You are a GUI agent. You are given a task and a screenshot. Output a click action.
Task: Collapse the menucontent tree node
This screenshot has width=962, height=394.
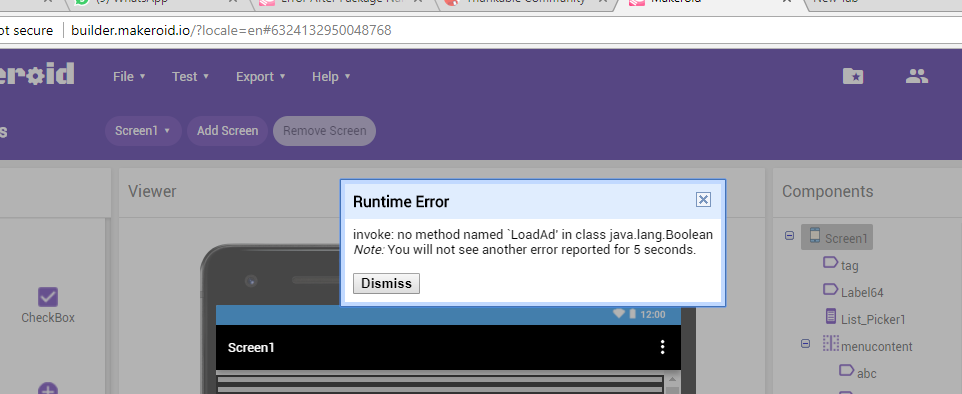pos(806,344)
